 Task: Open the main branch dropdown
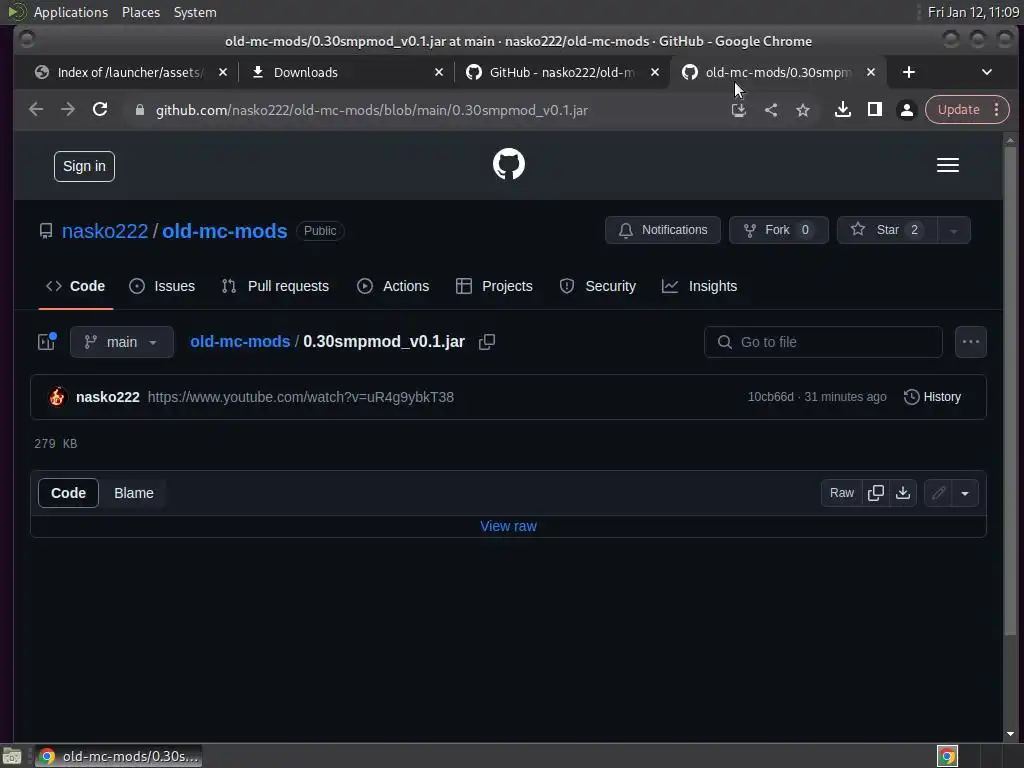point(122,342)
